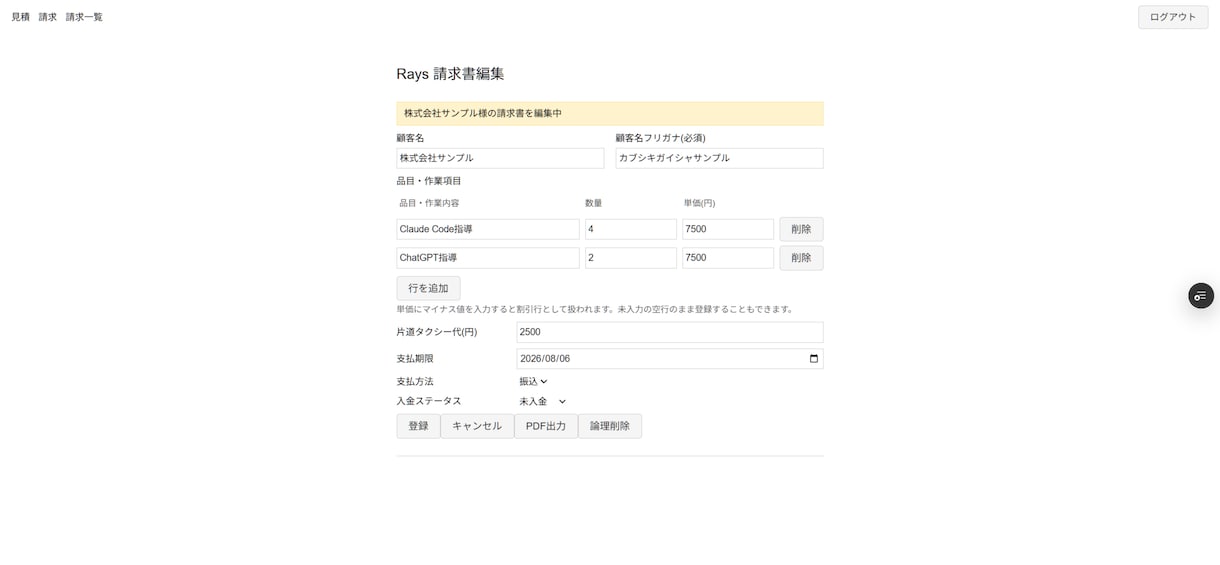The width and height of the screenshot is (1220, 565).
Task: Click the Claude Code指導 item field
Action: [488, 229]
